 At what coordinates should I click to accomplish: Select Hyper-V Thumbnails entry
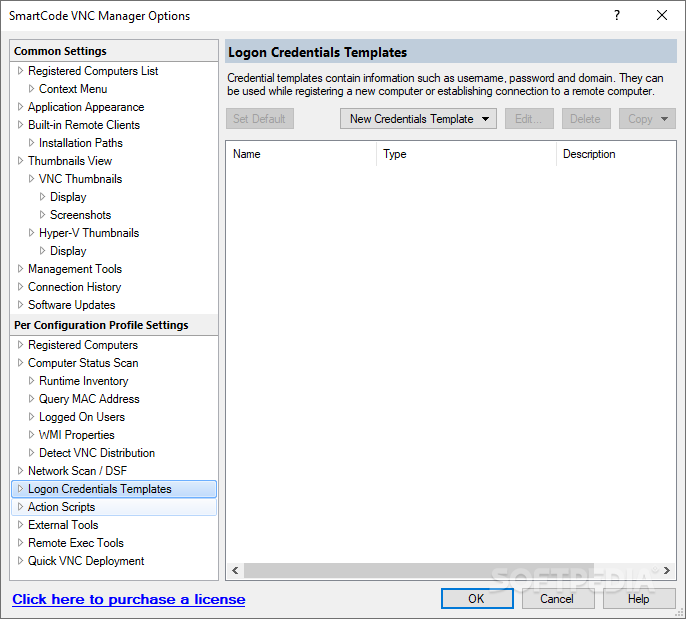tap(89, 233)
